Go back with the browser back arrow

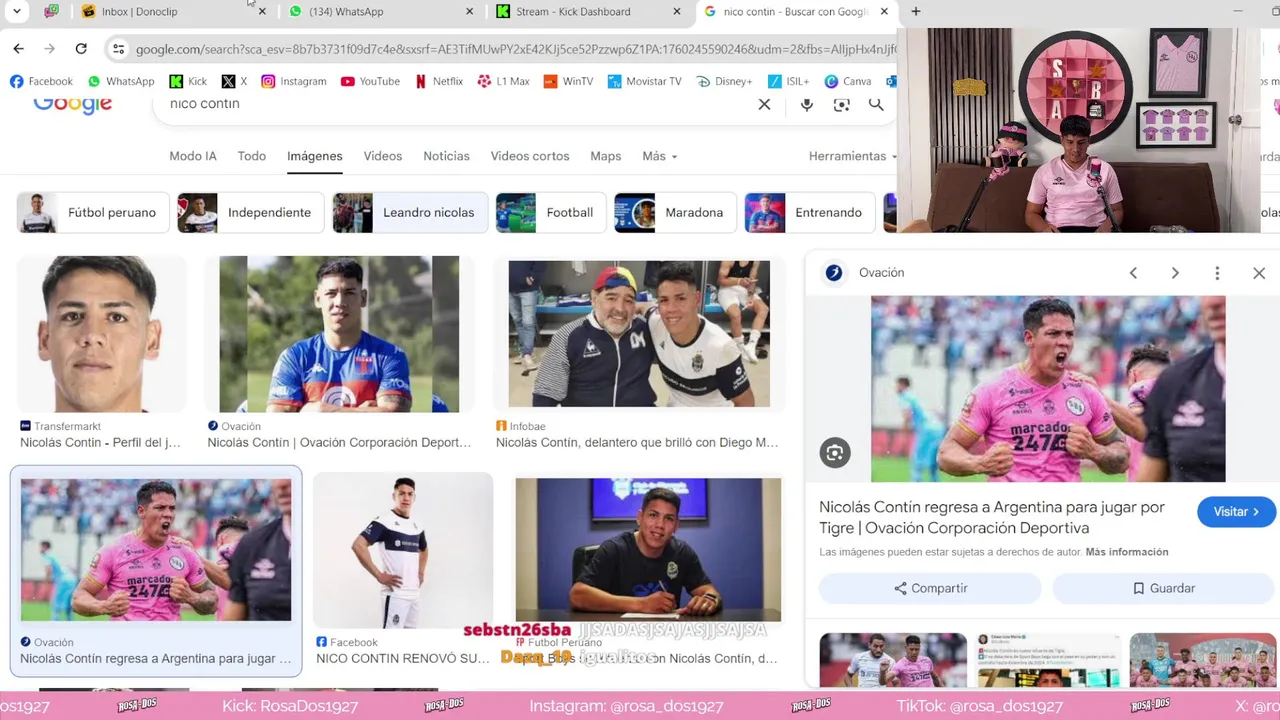[x=19, y=49]
